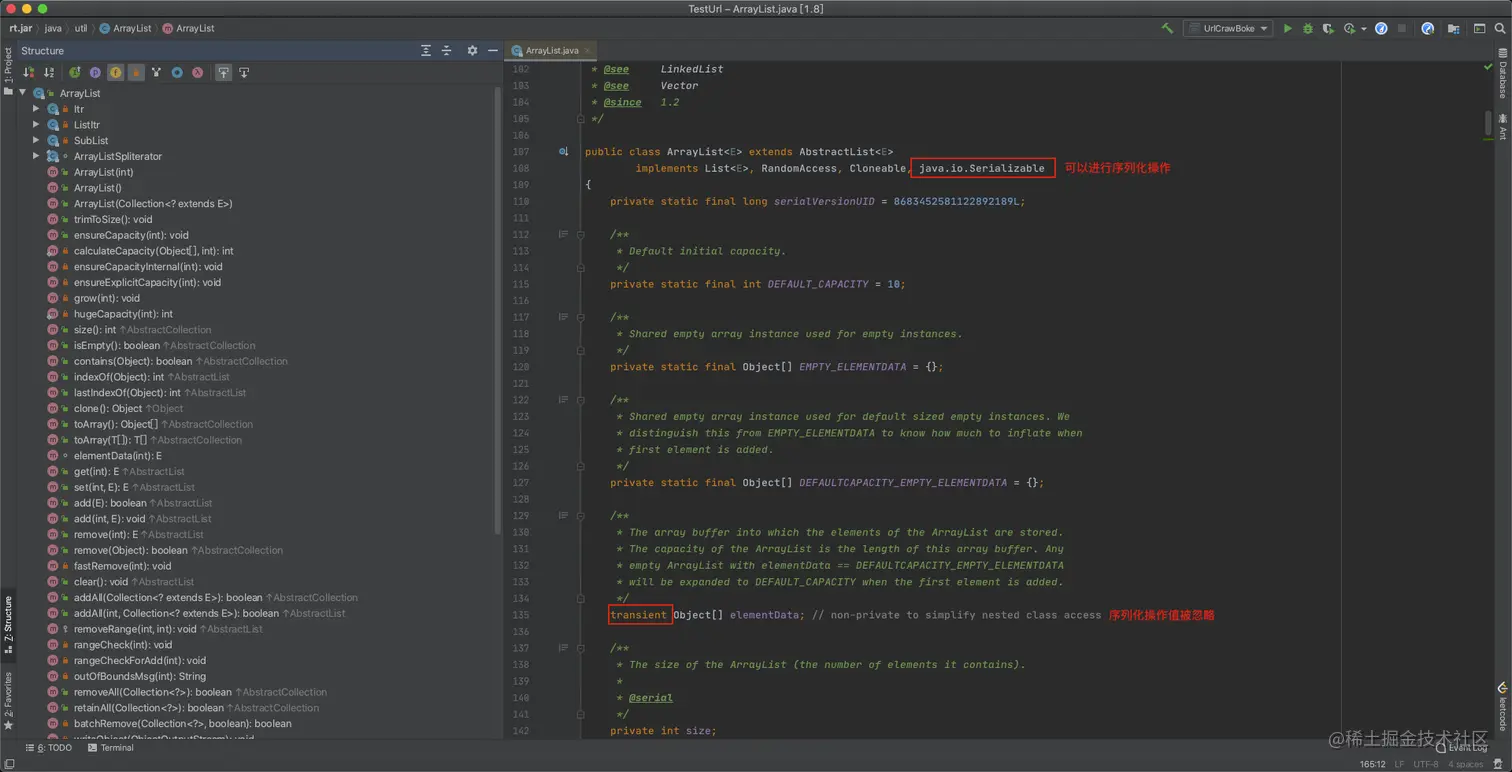Expand all nodes in Structure panel
Screen dimensions: 1512x772
coord(426,51)
